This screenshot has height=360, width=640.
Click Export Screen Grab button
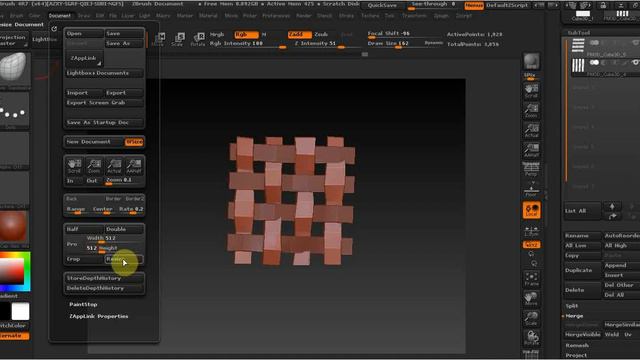point(104,103)
